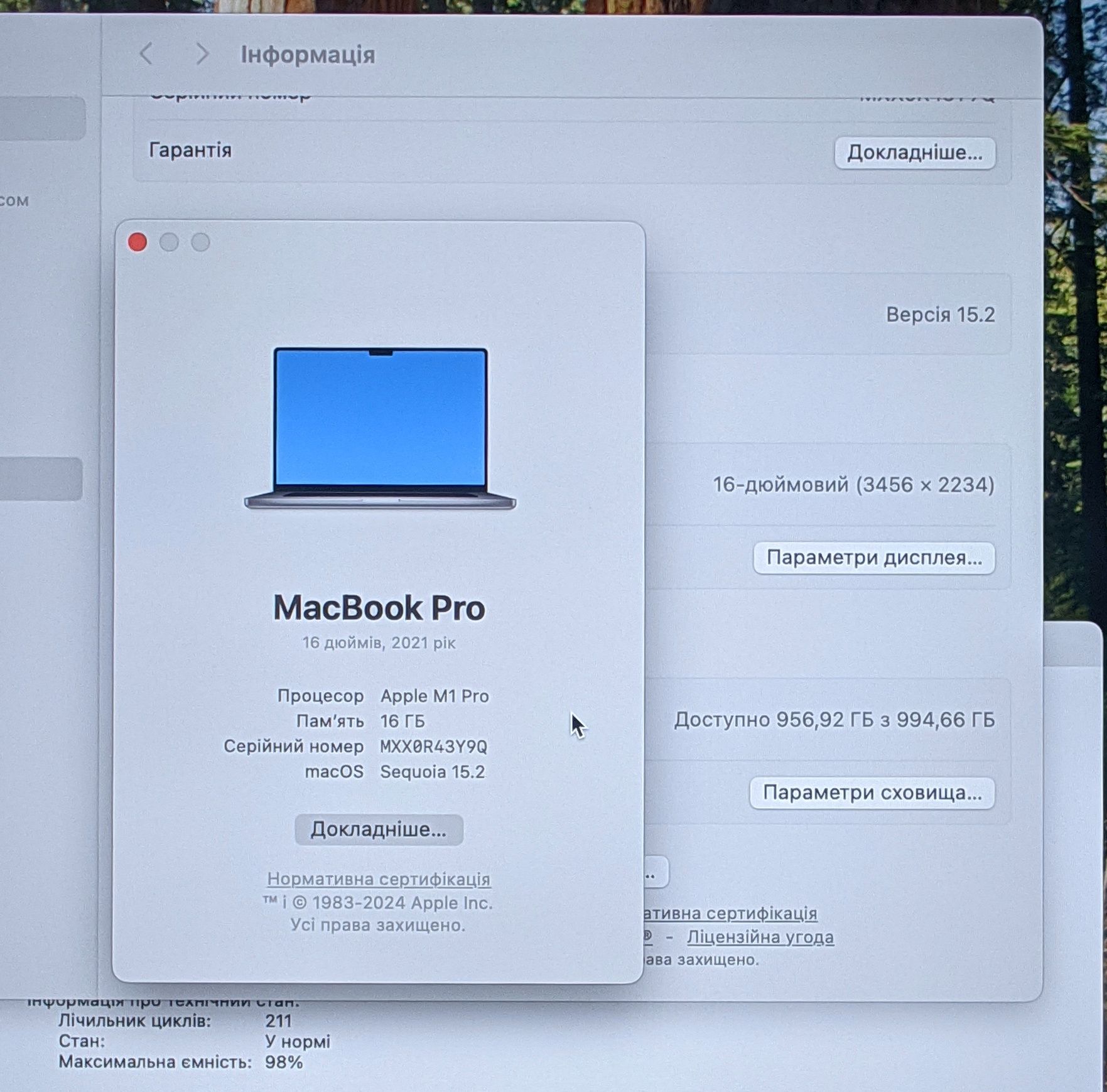Image resolution: width=1107 pixels, height=1092 pixels.
Task: Open Ліцензійна угода link
Action: (x=760, y=937)
